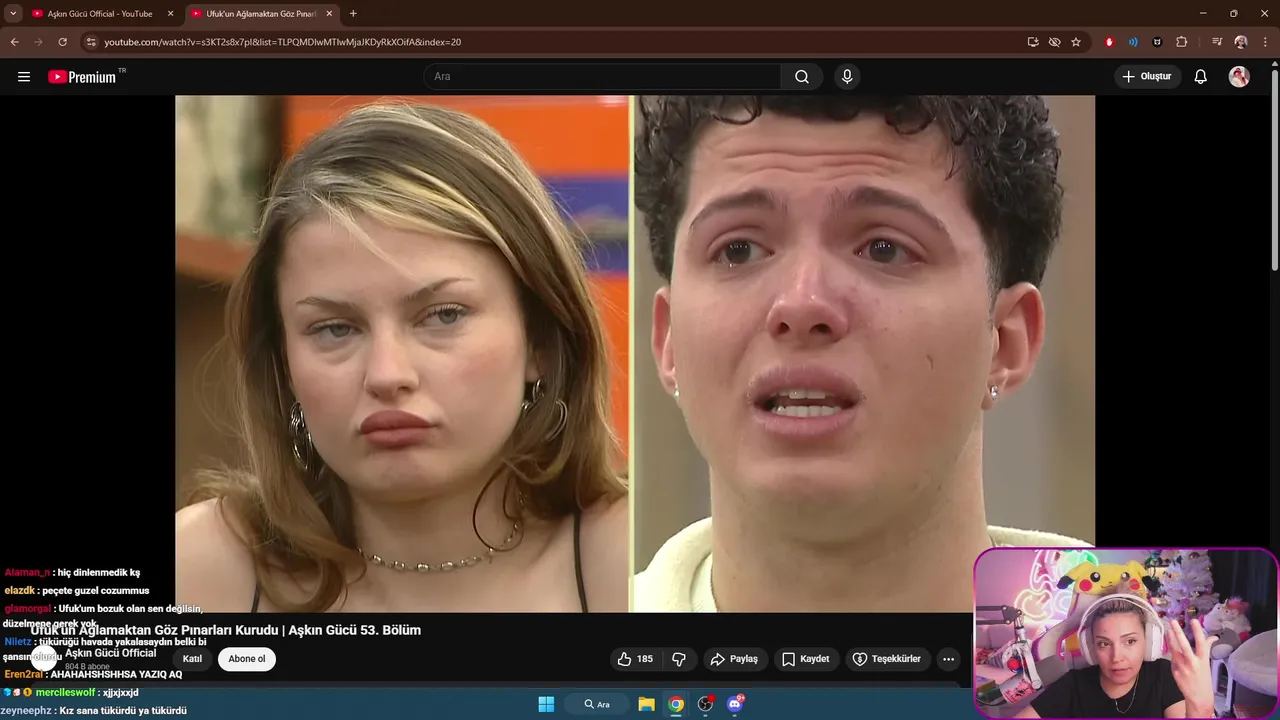Open YouTube notifications bell
The width and height of the screenshot is (1280, 720).
coord(1201,77)
